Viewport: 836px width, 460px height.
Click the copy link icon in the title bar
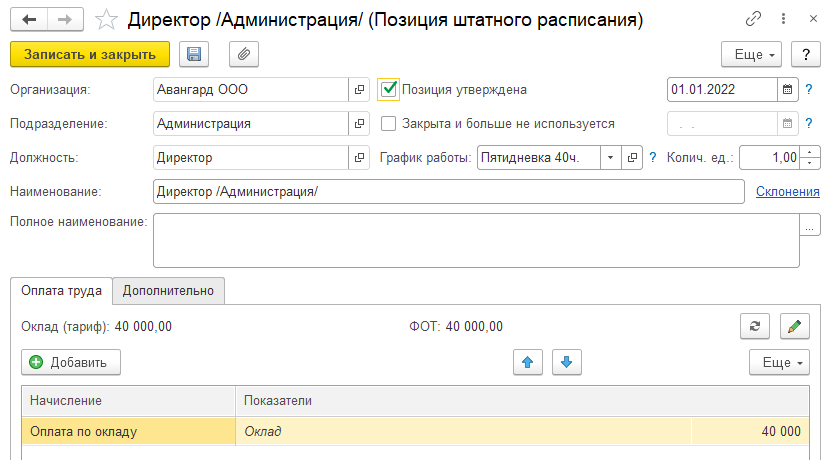point(753,19)
